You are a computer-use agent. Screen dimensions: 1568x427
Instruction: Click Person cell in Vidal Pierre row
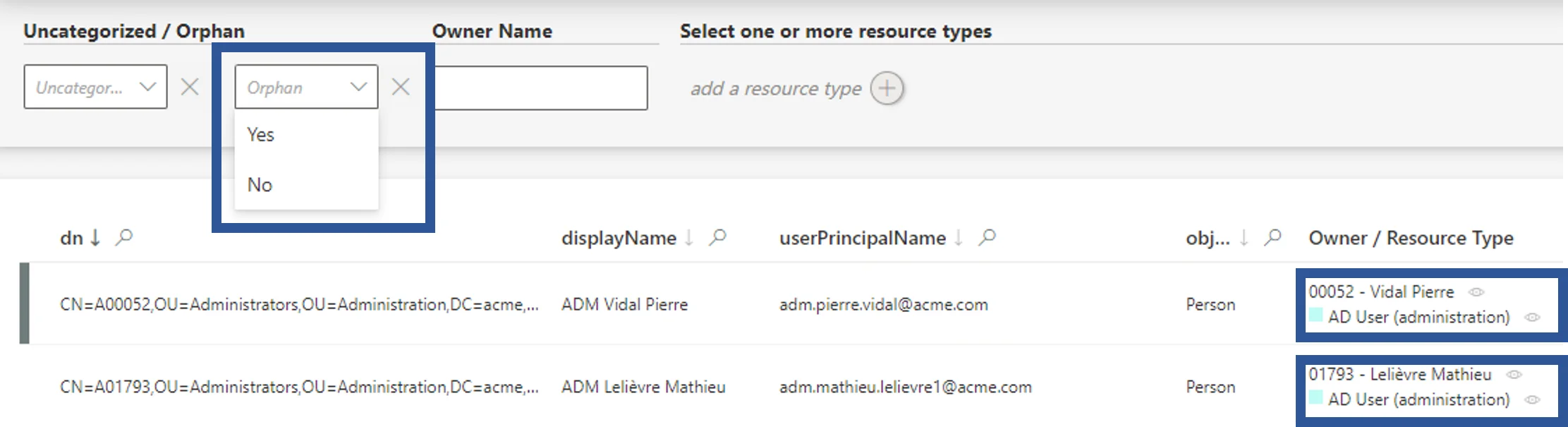tap(1210, 304)
